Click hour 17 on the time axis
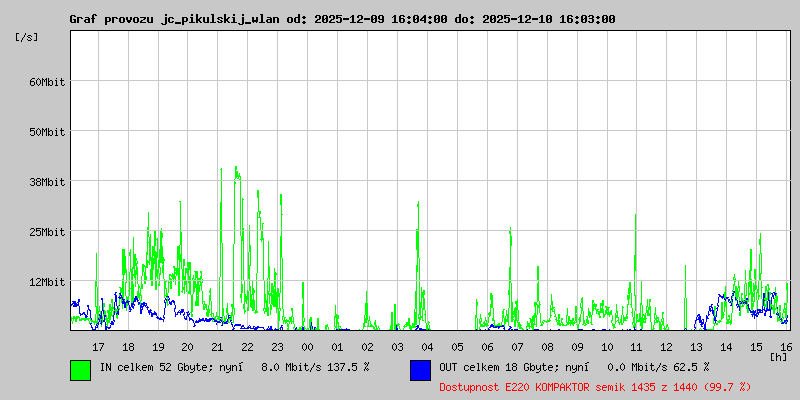The image size is (800, 400). 98,346
